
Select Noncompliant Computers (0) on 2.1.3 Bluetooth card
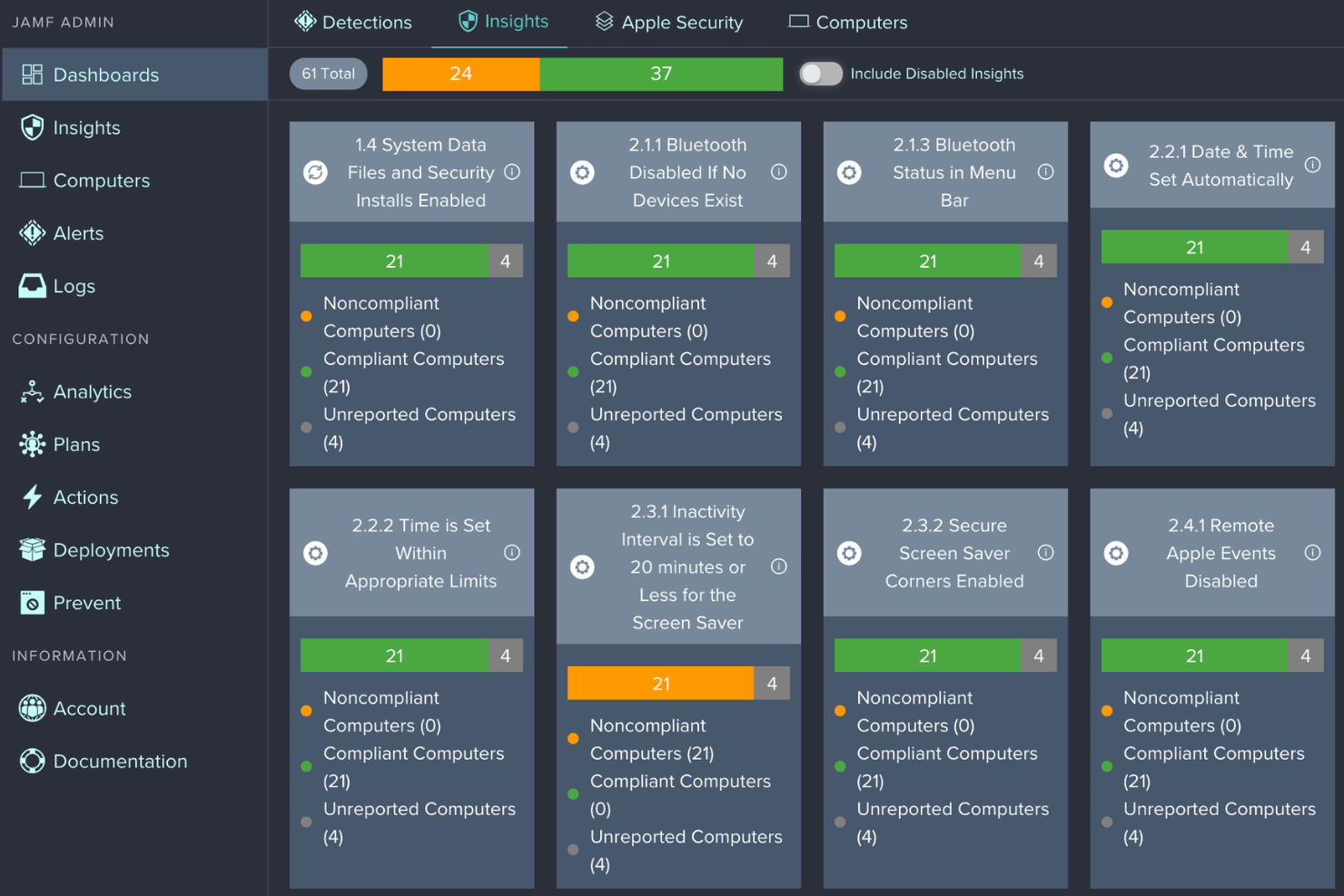tap(914, 318)
